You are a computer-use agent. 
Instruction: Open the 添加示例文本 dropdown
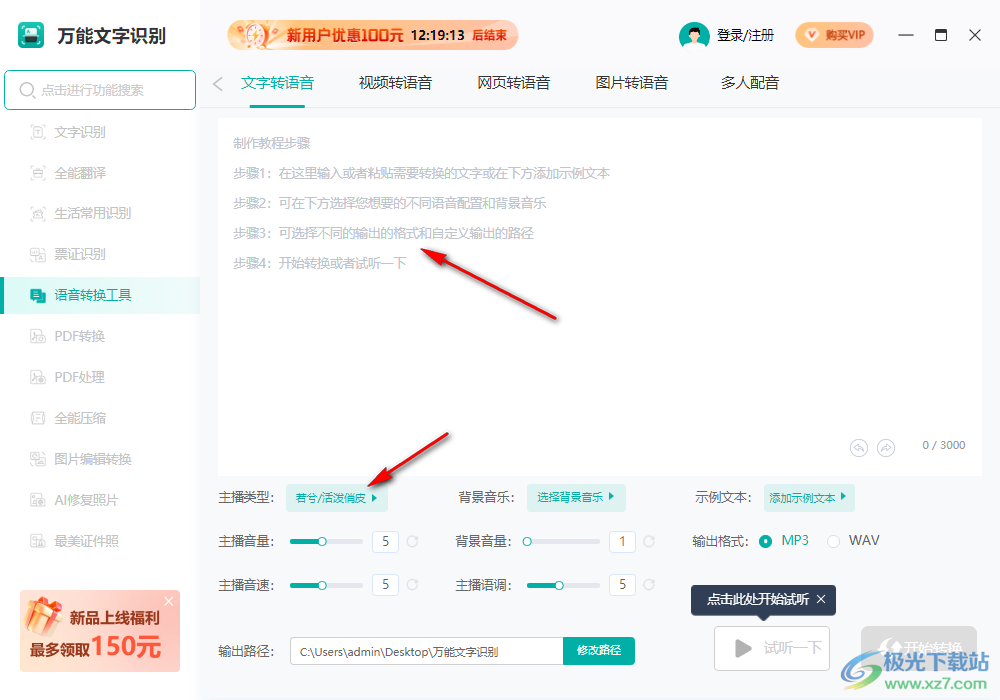(809, 498)
